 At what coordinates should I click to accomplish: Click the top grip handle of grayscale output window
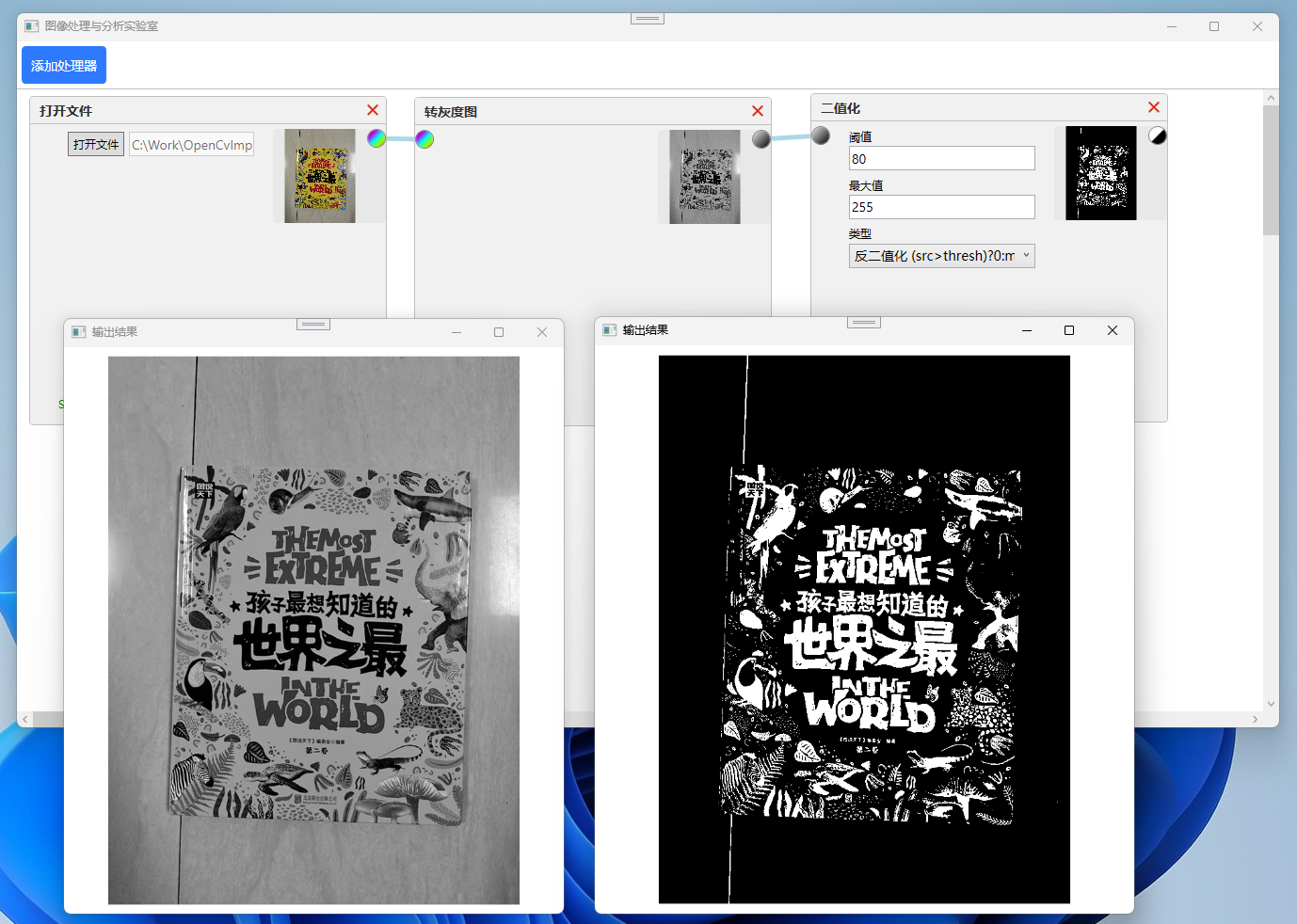click(313, 324)
